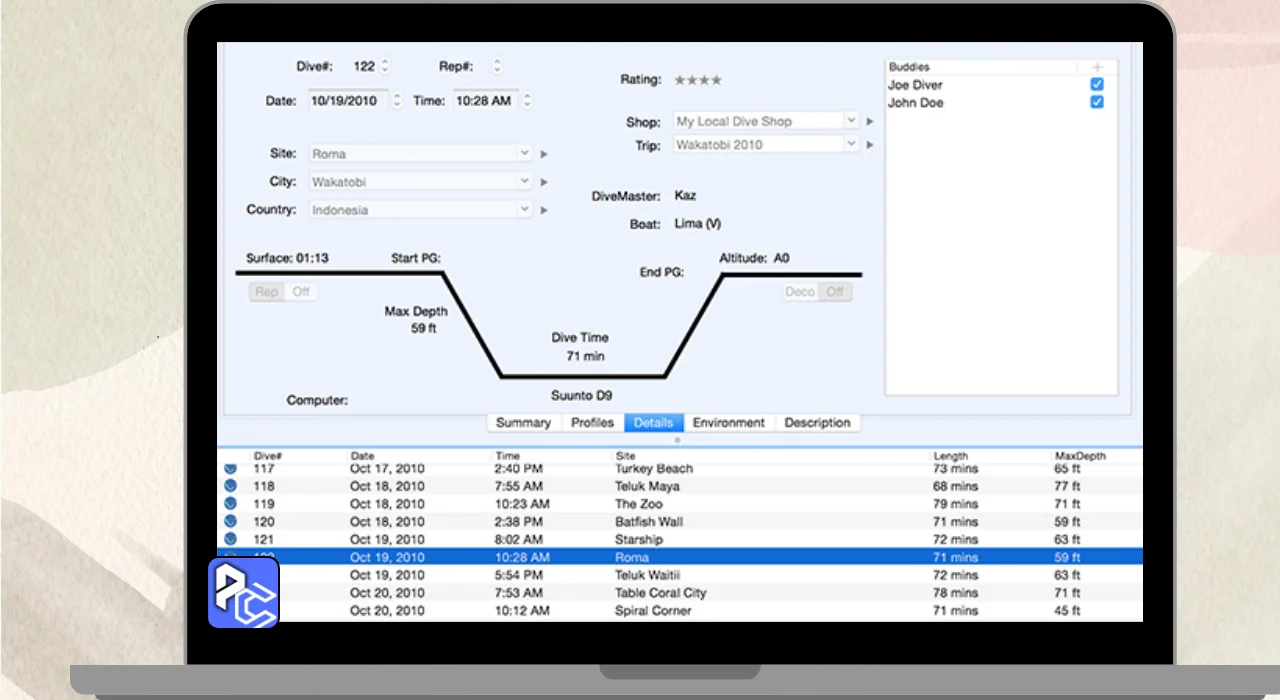Screen dimensions: 1280x700
Task: Click the add buddy plus icon
Action: point(1097,67)
